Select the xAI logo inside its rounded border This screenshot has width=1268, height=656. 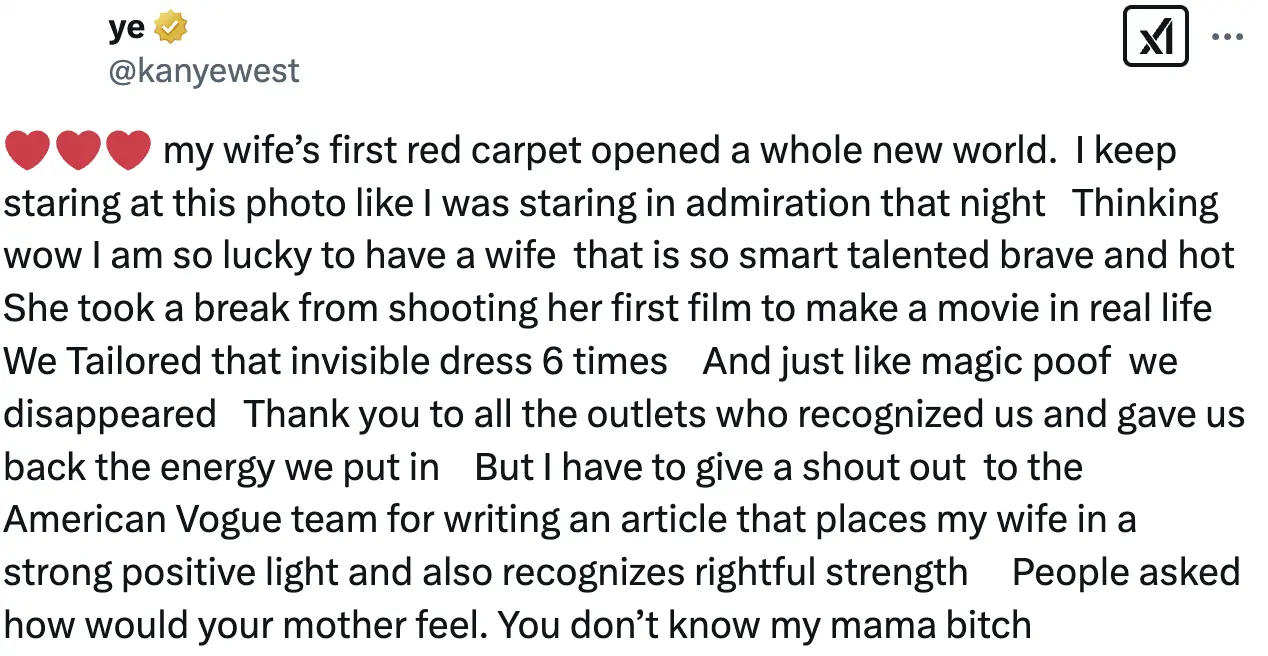pyautogui.click(x=1155, y=34)
